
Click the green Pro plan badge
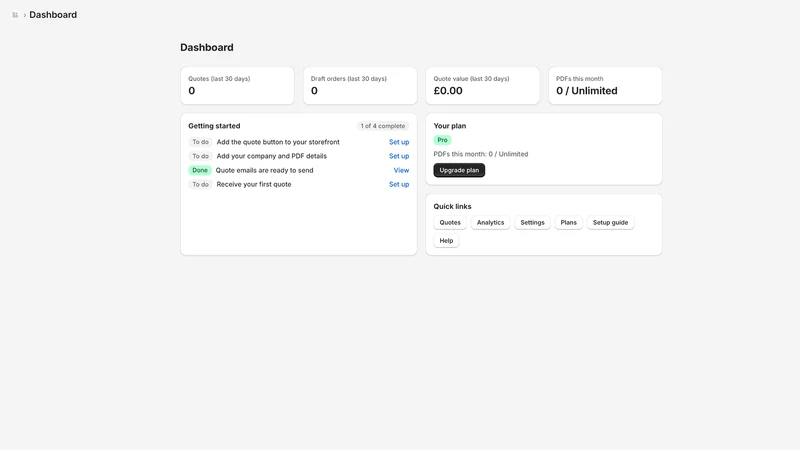click(442, 140)
